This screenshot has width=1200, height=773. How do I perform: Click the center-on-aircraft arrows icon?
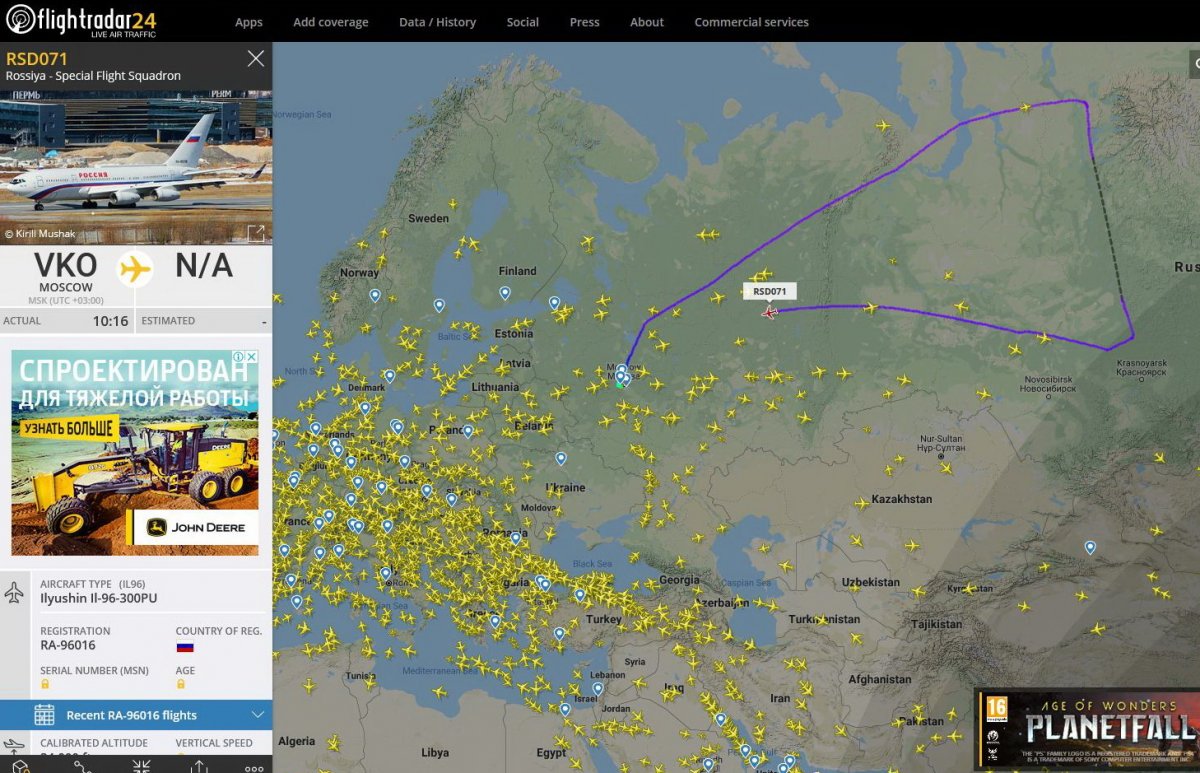point(141,766)
